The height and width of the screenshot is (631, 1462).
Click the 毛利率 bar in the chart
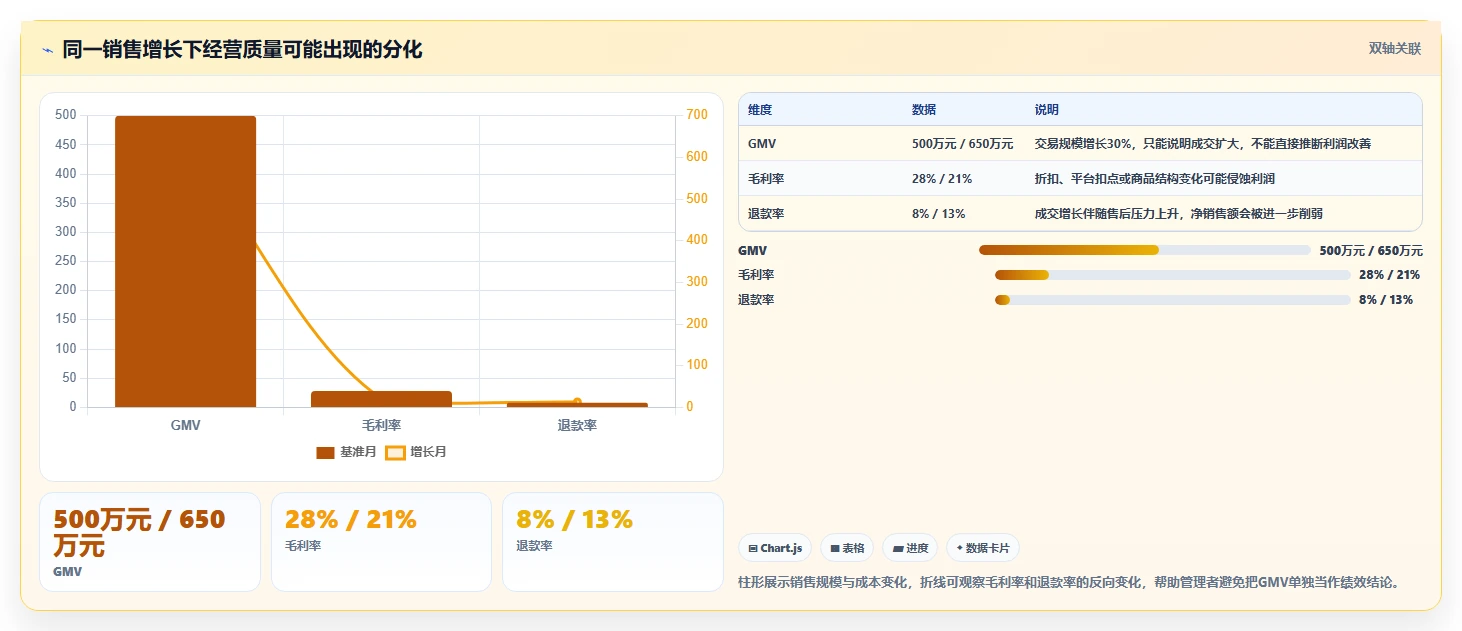(381, 399)
